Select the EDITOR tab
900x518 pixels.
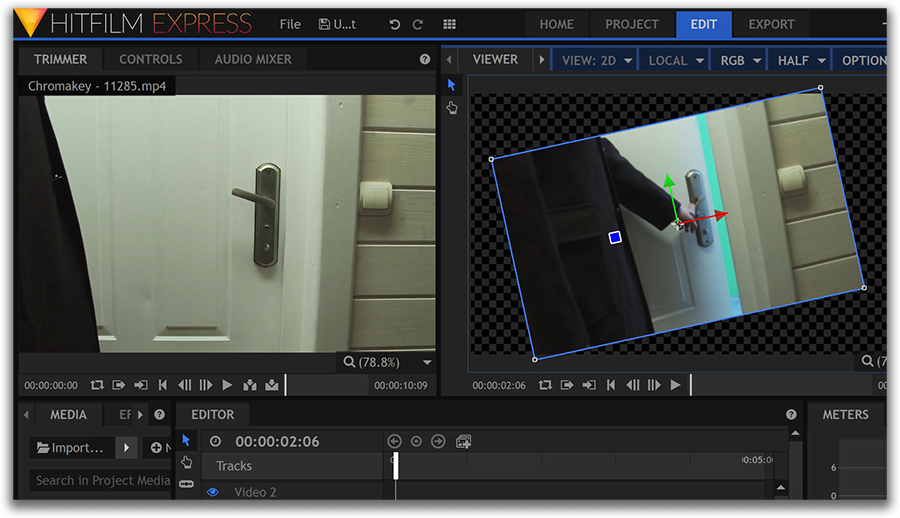(x=212, y=415)
